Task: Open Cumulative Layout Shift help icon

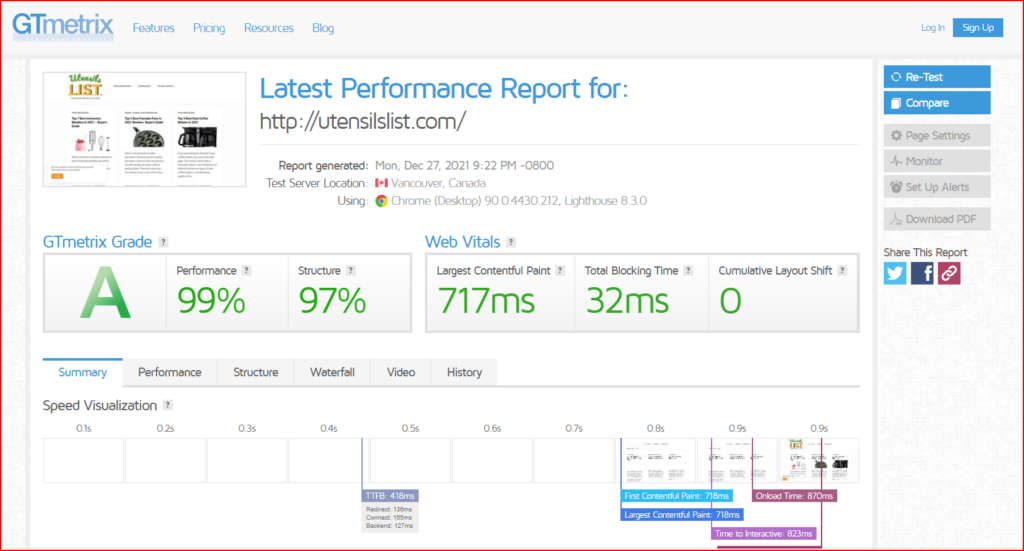Action: pos(842,270)
